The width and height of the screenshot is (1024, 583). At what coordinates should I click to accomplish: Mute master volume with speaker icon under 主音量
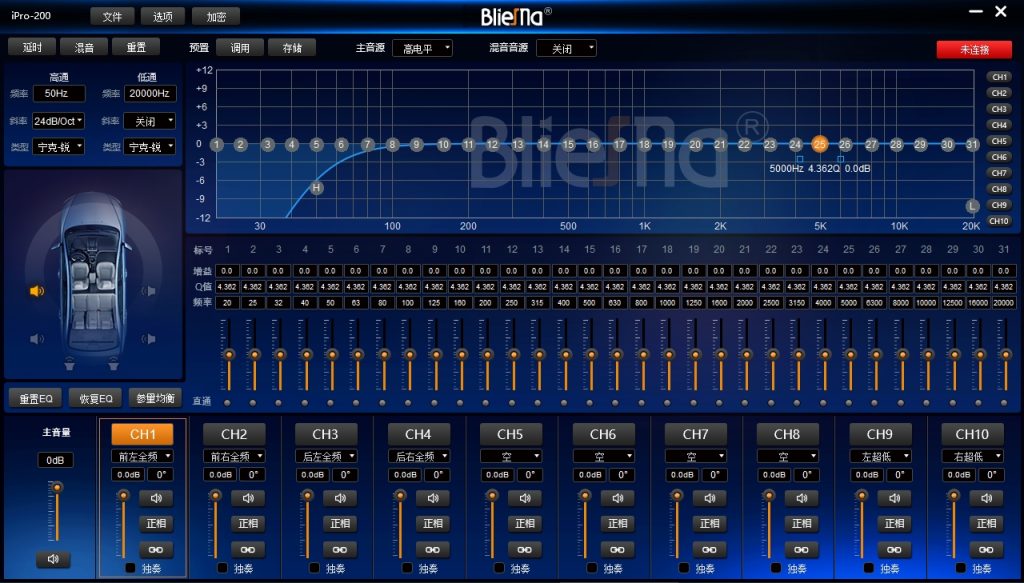54,559
